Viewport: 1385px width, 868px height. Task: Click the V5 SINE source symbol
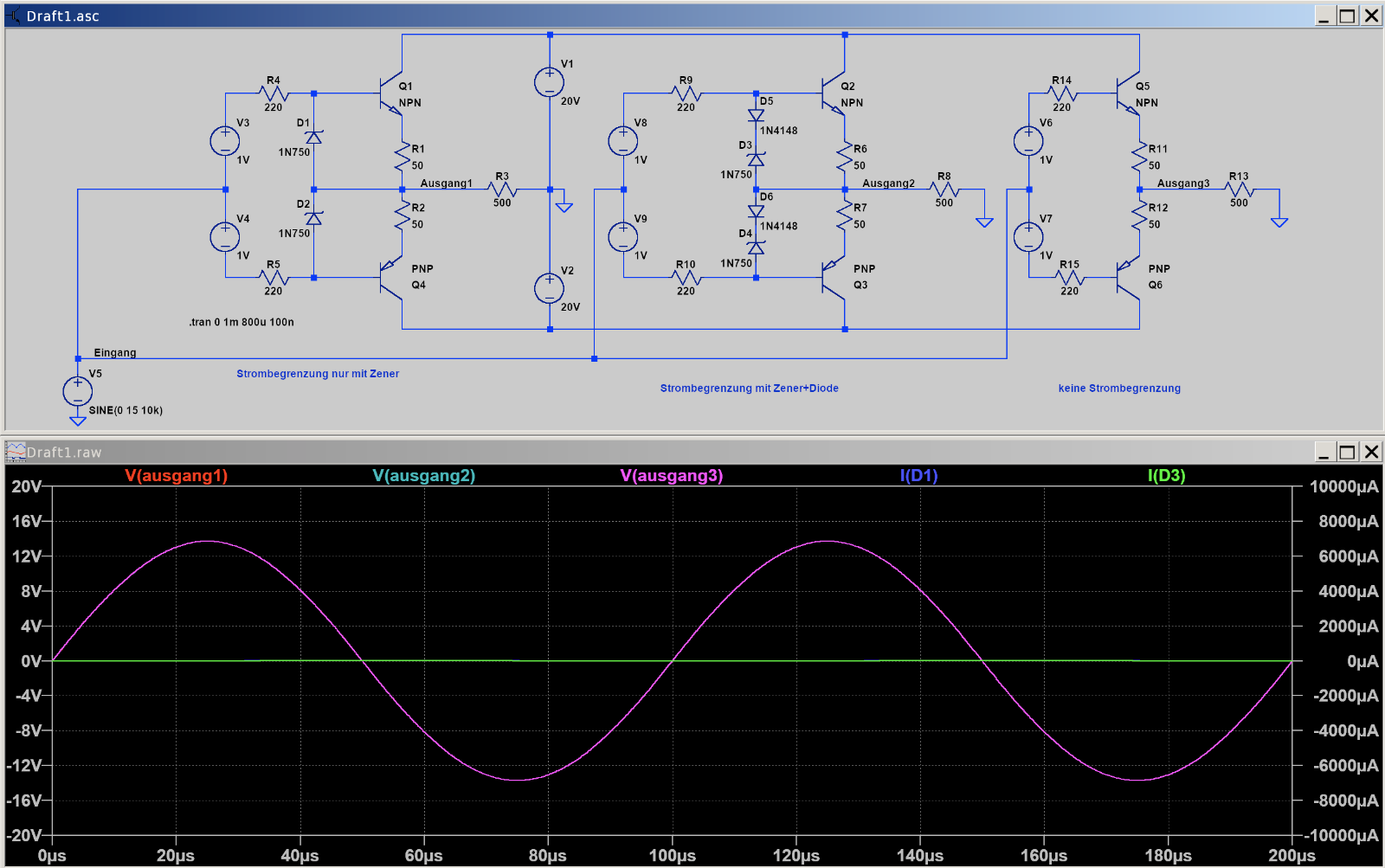point(78,391)
